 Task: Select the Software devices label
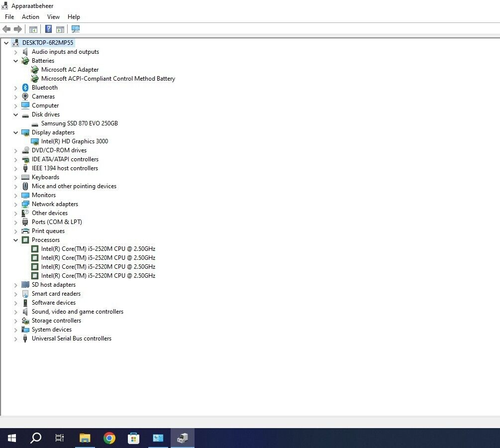click(54, 303)
